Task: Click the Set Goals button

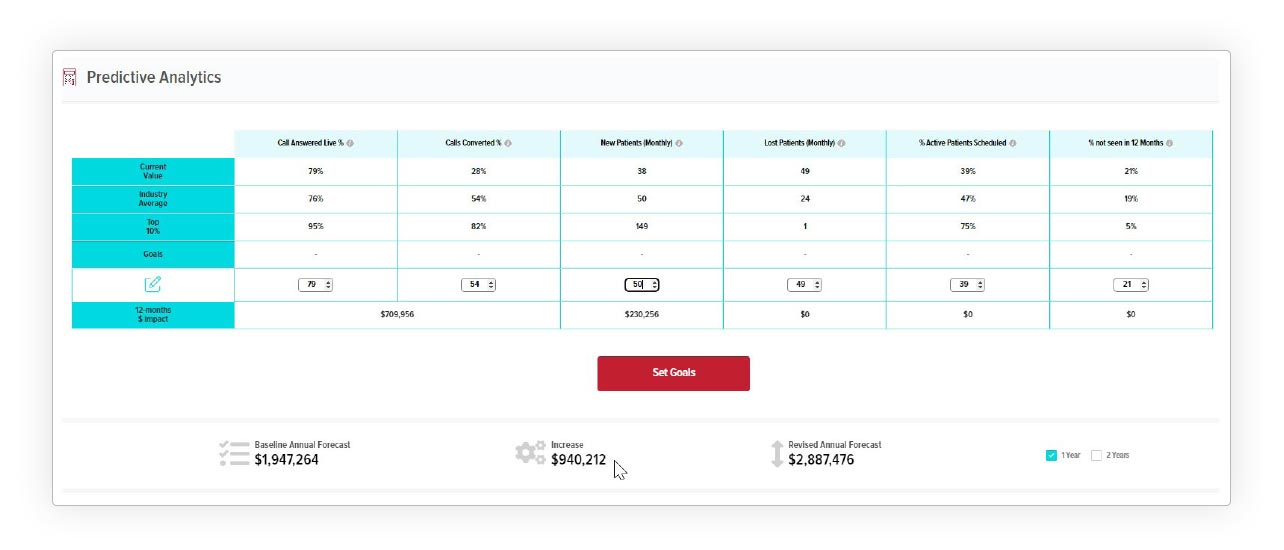Action: [x=673, y=373]
